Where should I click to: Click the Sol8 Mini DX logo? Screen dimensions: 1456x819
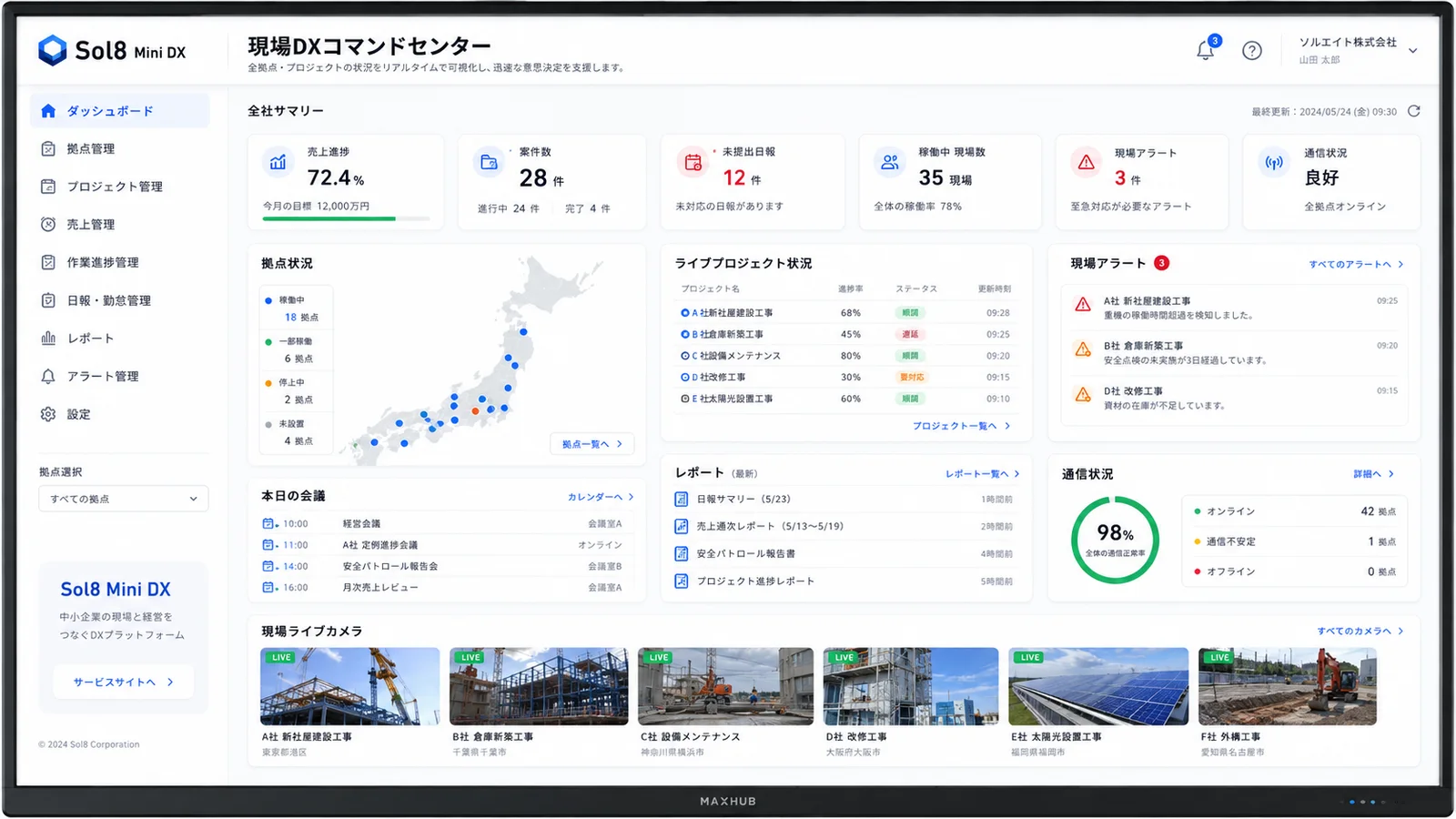tap(112, 51)
